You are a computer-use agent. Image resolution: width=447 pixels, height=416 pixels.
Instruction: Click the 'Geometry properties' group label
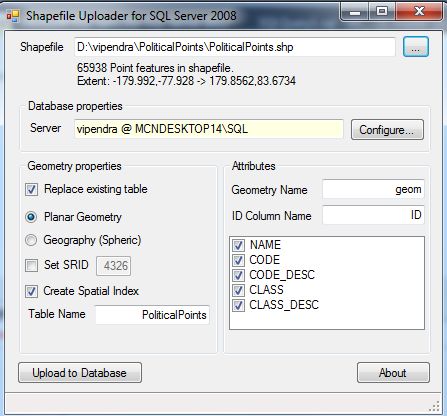tap(74, 166)
